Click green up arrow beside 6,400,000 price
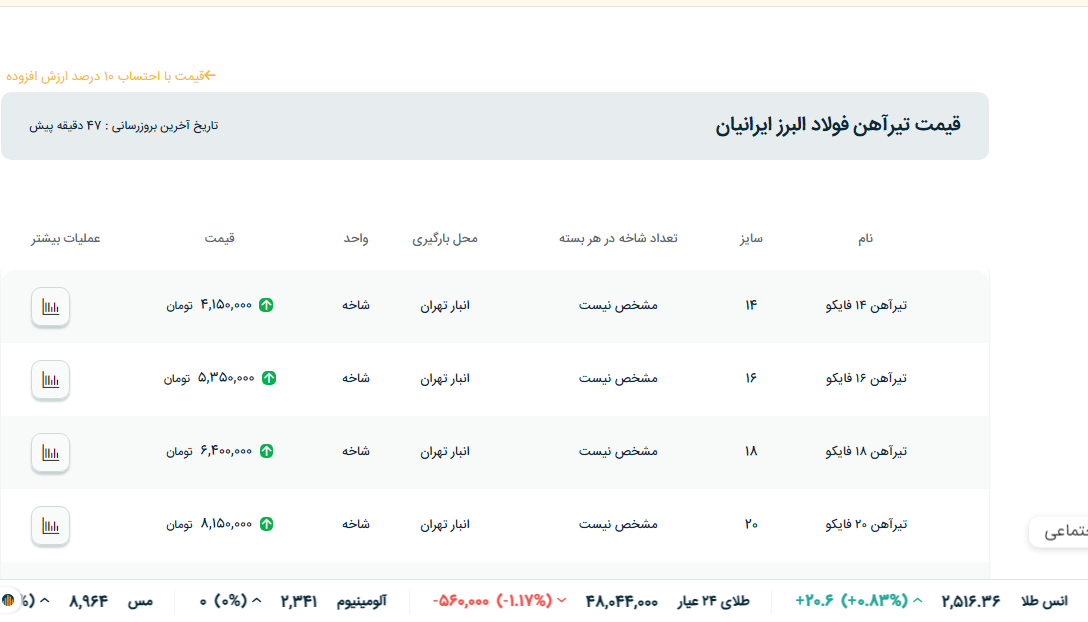Image resolution: width=1088 pixels, height=622 pixels. 266,451
